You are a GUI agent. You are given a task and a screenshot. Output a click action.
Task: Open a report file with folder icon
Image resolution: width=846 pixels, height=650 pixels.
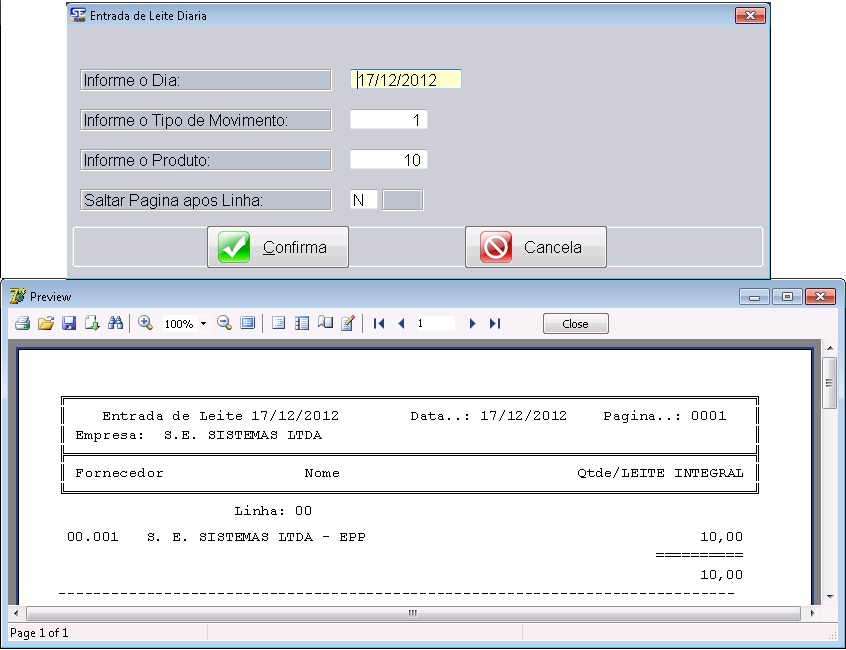coord(45,324)
